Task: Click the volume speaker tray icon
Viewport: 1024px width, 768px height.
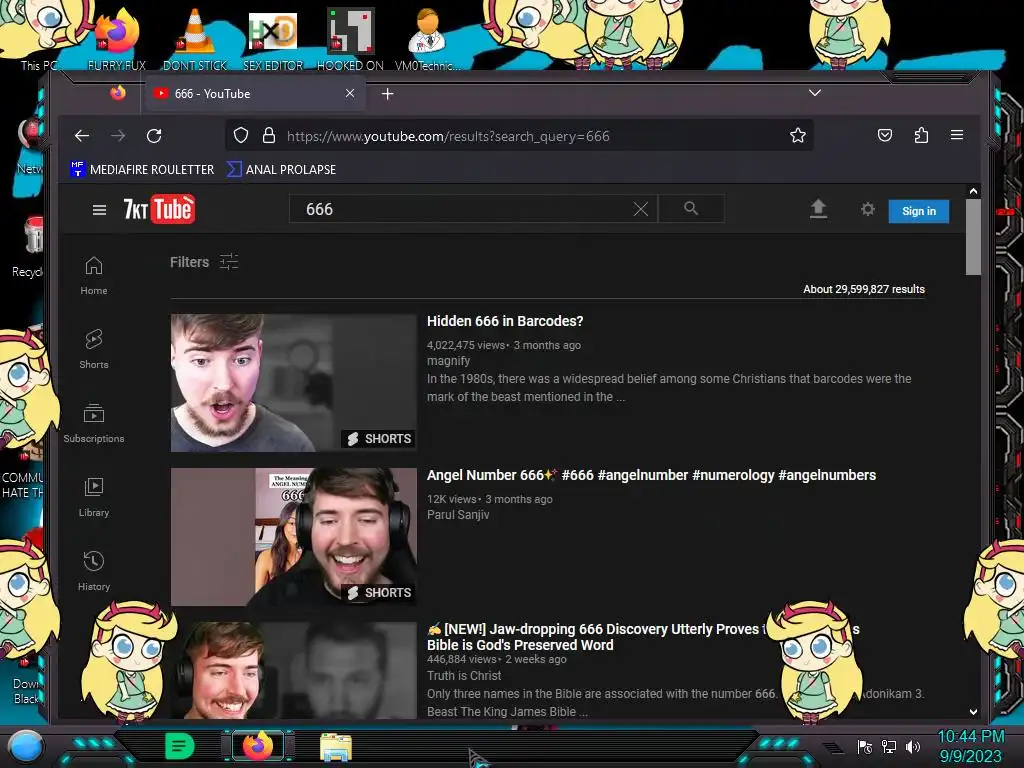Action: [x=912, y=746]
